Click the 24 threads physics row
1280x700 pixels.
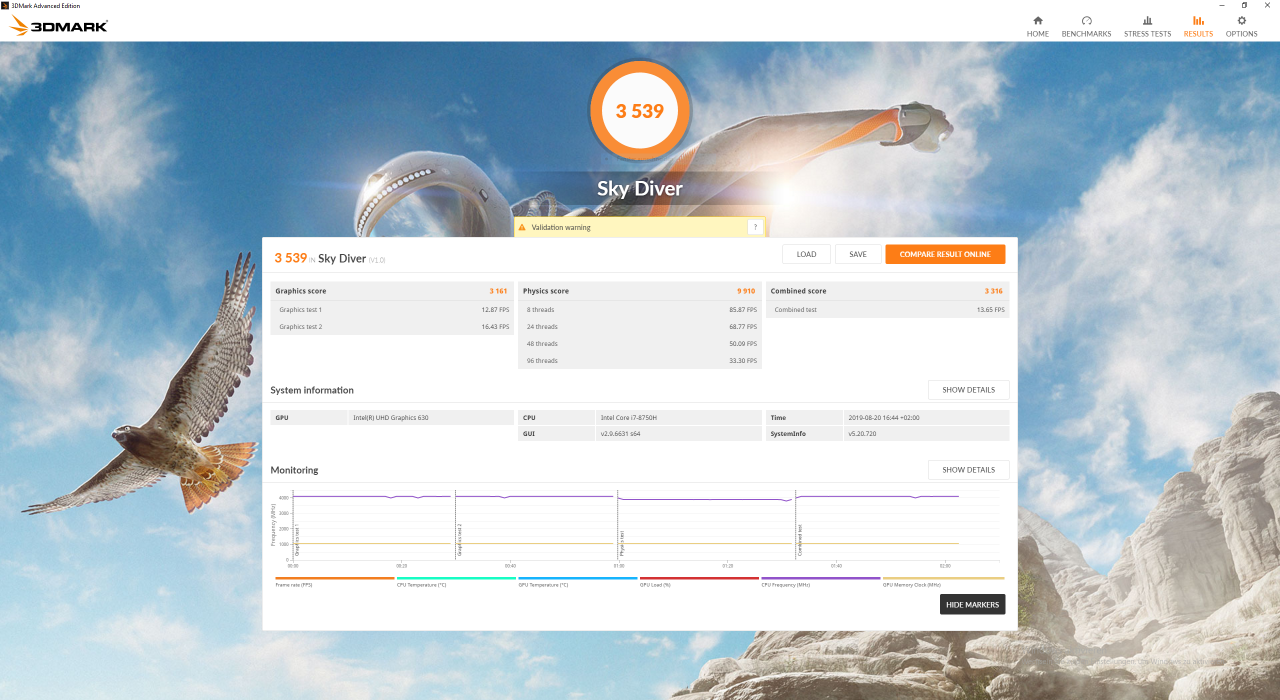point(640,327)
